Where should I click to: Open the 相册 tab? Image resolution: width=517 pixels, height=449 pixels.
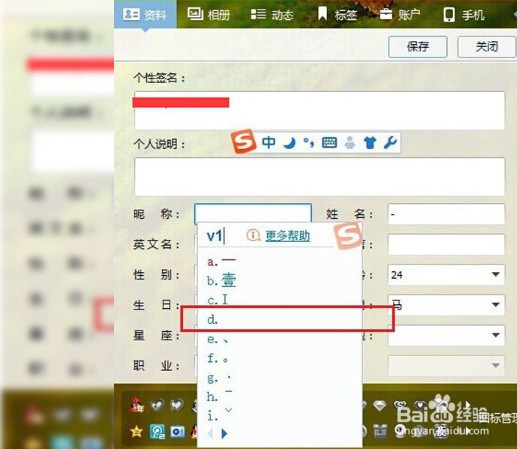click(x=209, y=14)
